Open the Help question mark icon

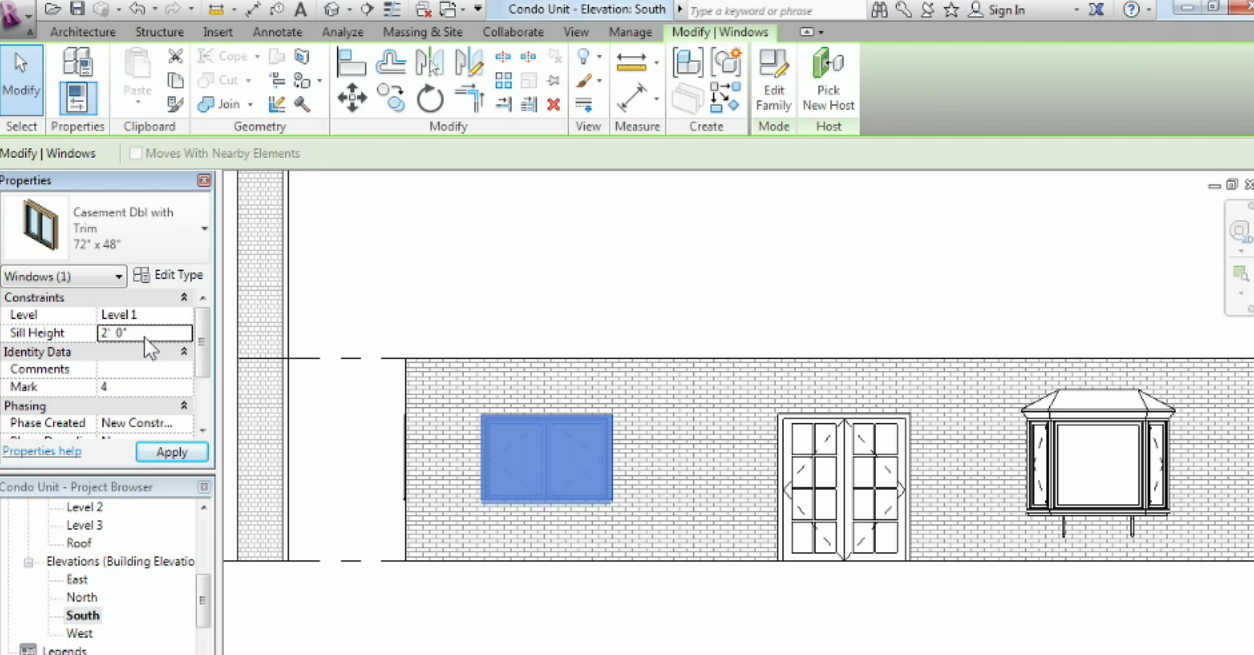pyautogui.click(x=1131, y=9)
